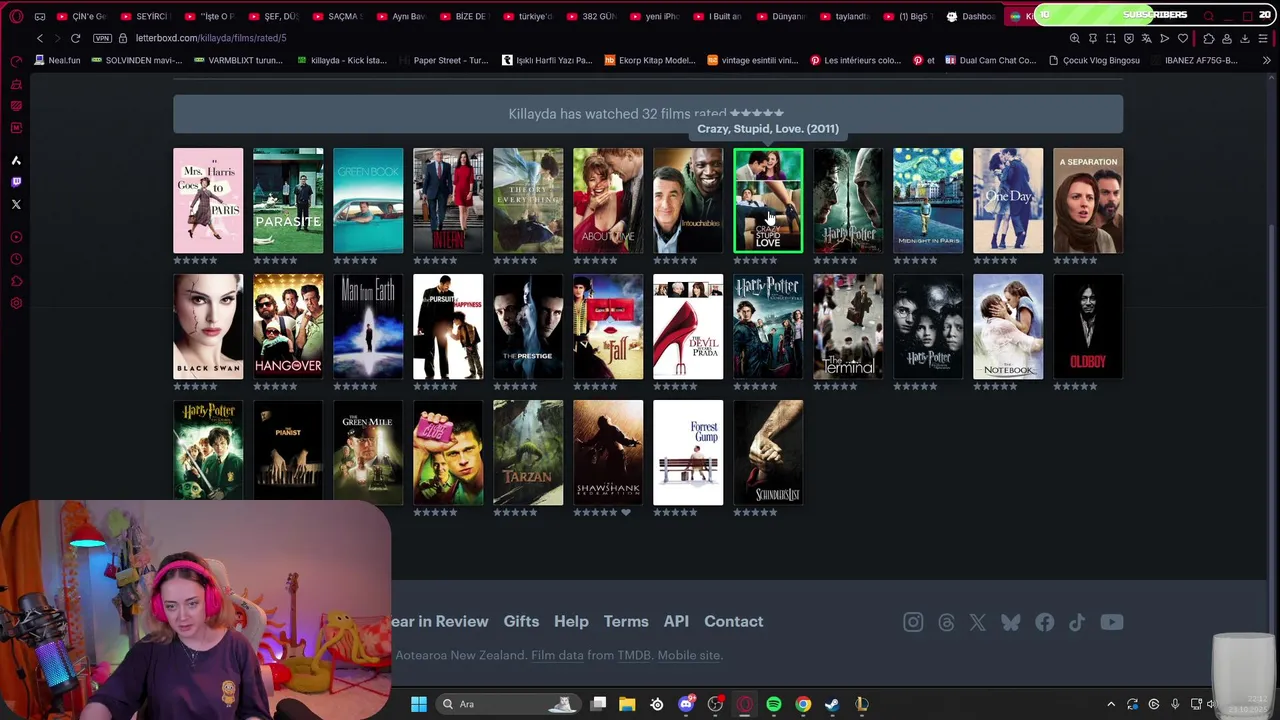Open the Terms footer link
The width and height of the screenshot is (1280, 720).
click(626, 621)
